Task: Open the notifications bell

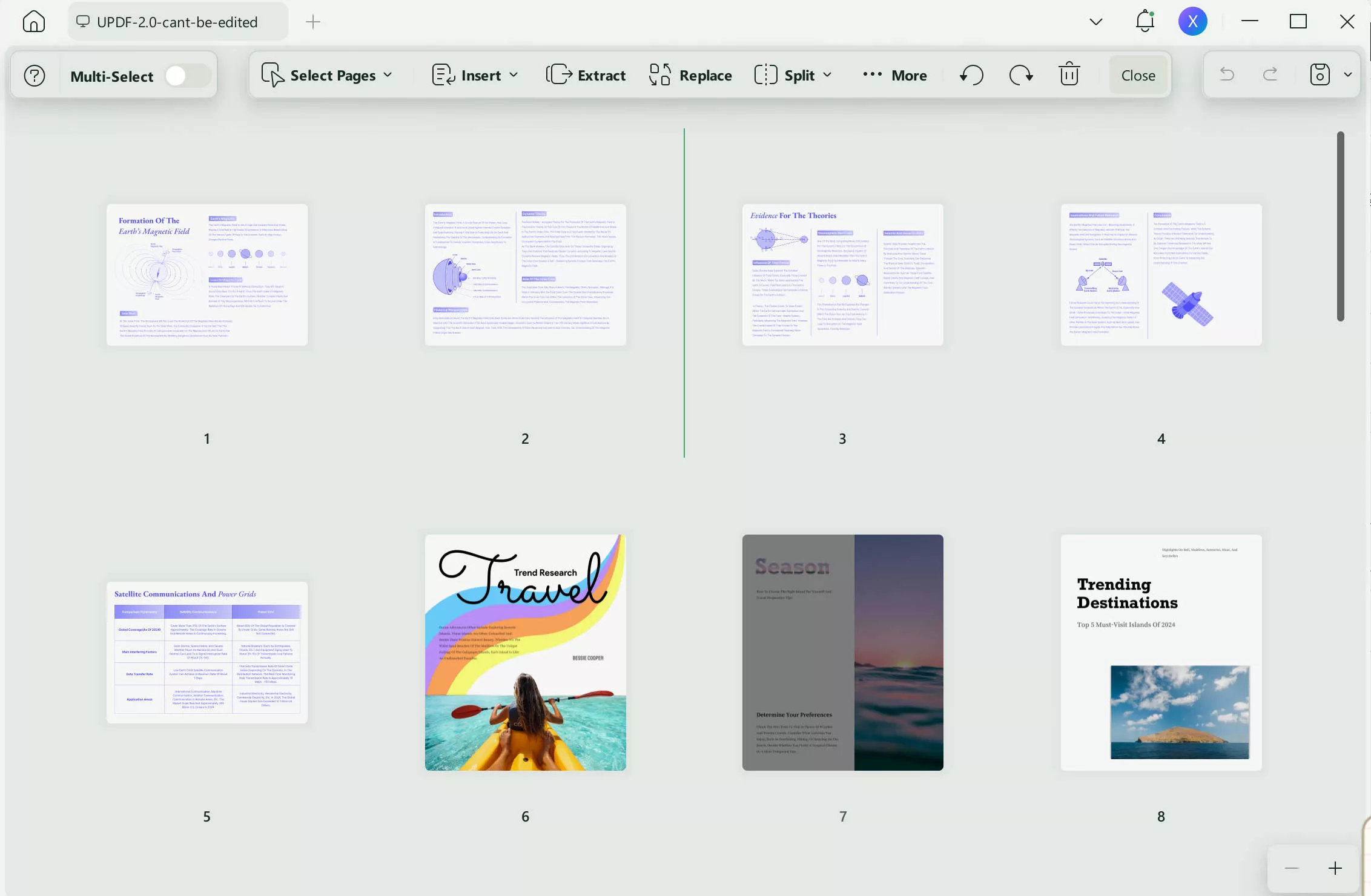Action: pyautogui.click(x=1144, y=21)
